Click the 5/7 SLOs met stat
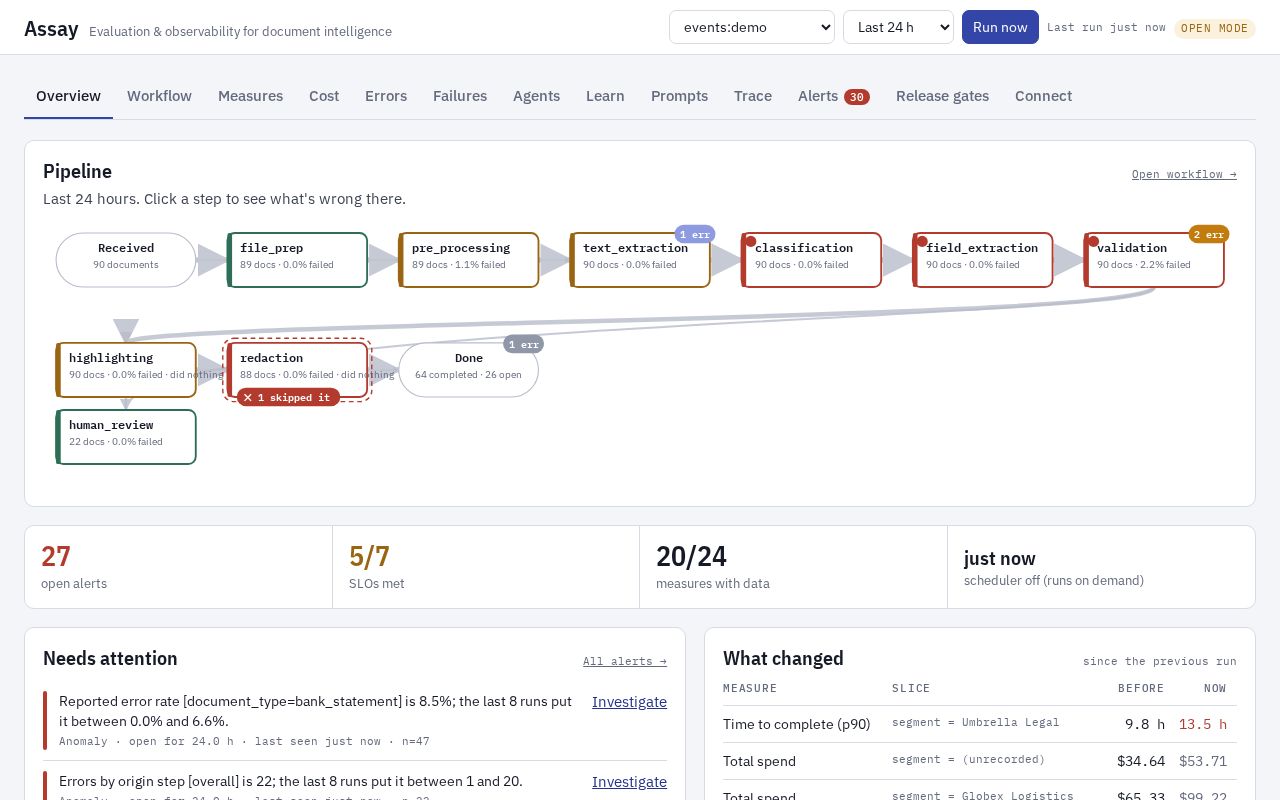Image resolution: width=1280 pixels, height=800 pixels. (x=486, y=567)
